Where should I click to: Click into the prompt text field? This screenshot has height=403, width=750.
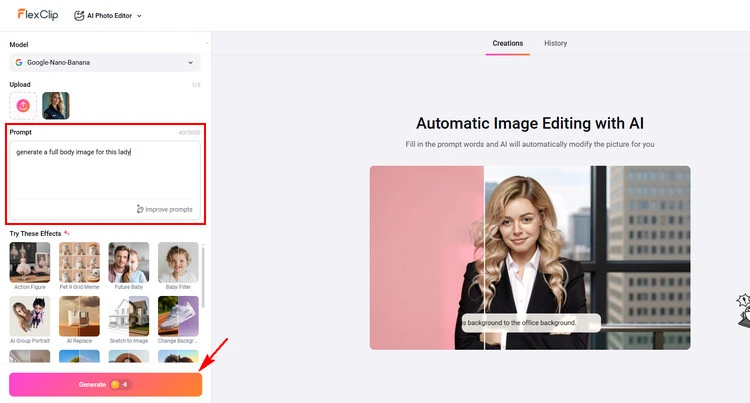click(x=105, y=170)
